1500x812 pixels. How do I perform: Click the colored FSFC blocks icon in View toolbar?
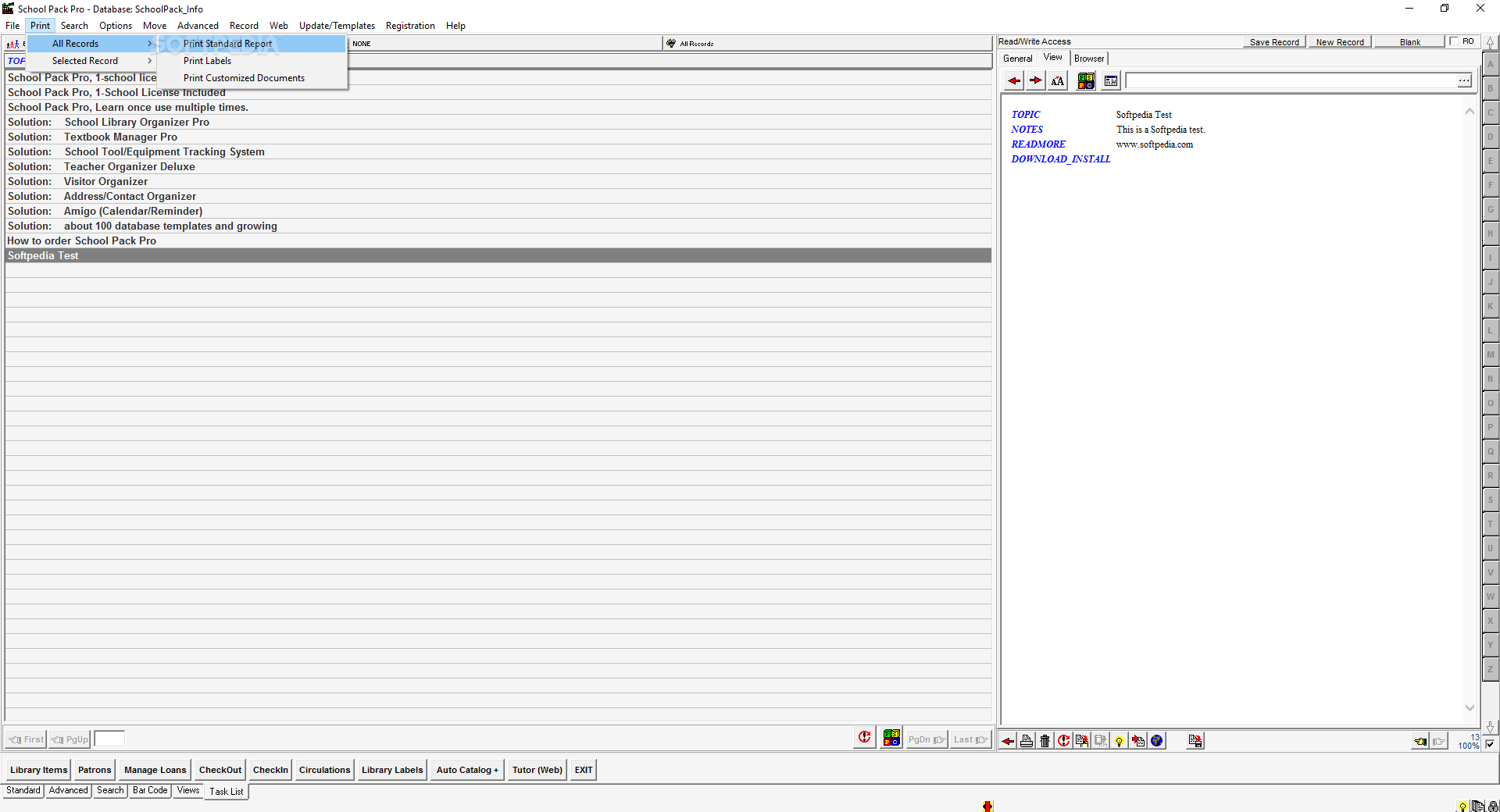click(1086, 80)
